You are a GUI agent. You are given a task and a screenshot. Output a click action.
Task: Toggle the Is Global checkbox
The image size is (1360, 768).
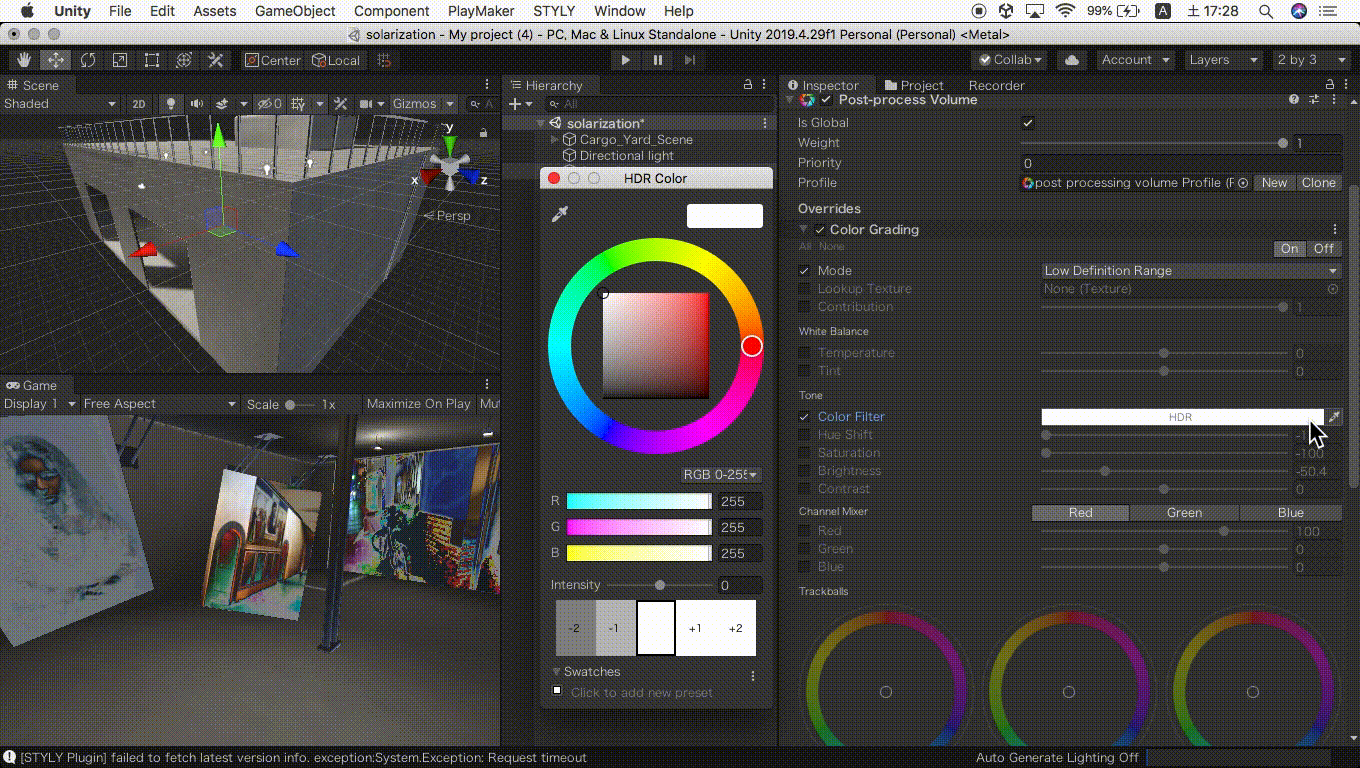(1029, 122)
